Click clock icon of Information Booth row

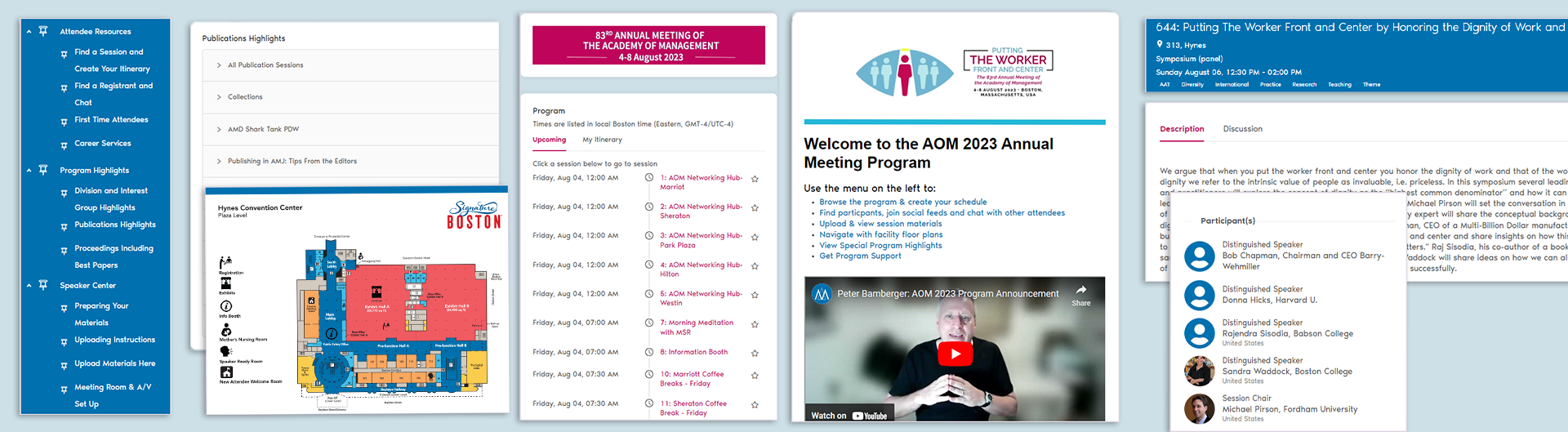click(x=649, y=353)
